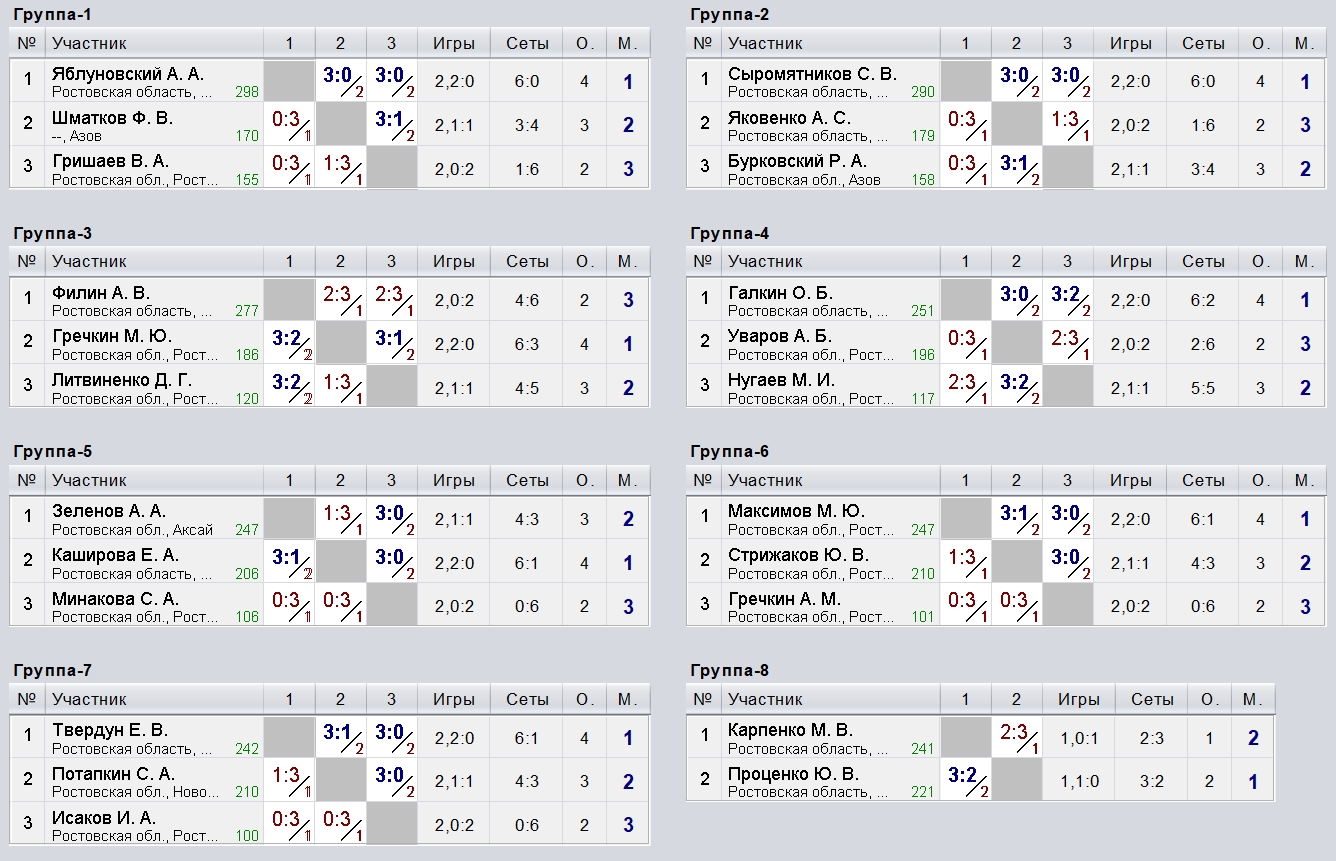Click the Игры column header in Группа-4
Image resolution: width=1336 pixels, height=861 pixels.
click(x=1130, y=261)
